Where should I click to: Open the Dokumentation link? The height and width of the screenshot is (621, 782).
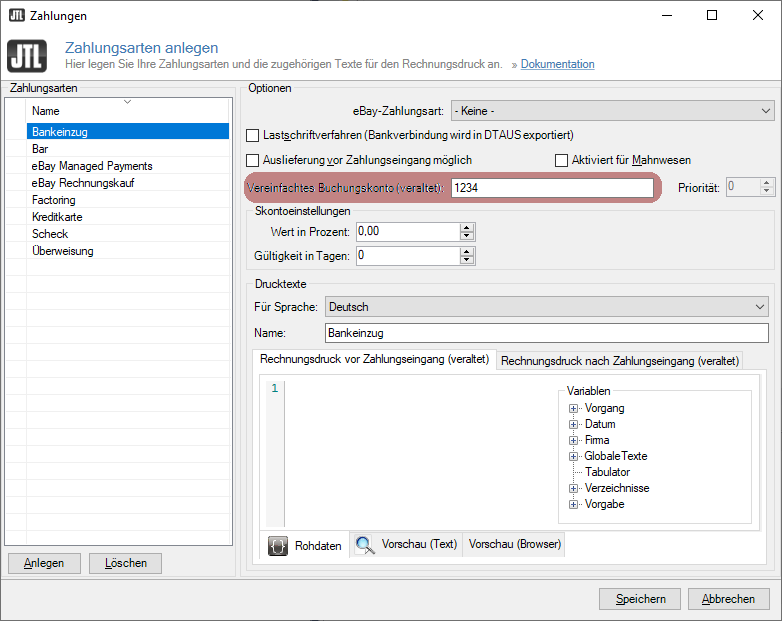click(x=557, y=64)
